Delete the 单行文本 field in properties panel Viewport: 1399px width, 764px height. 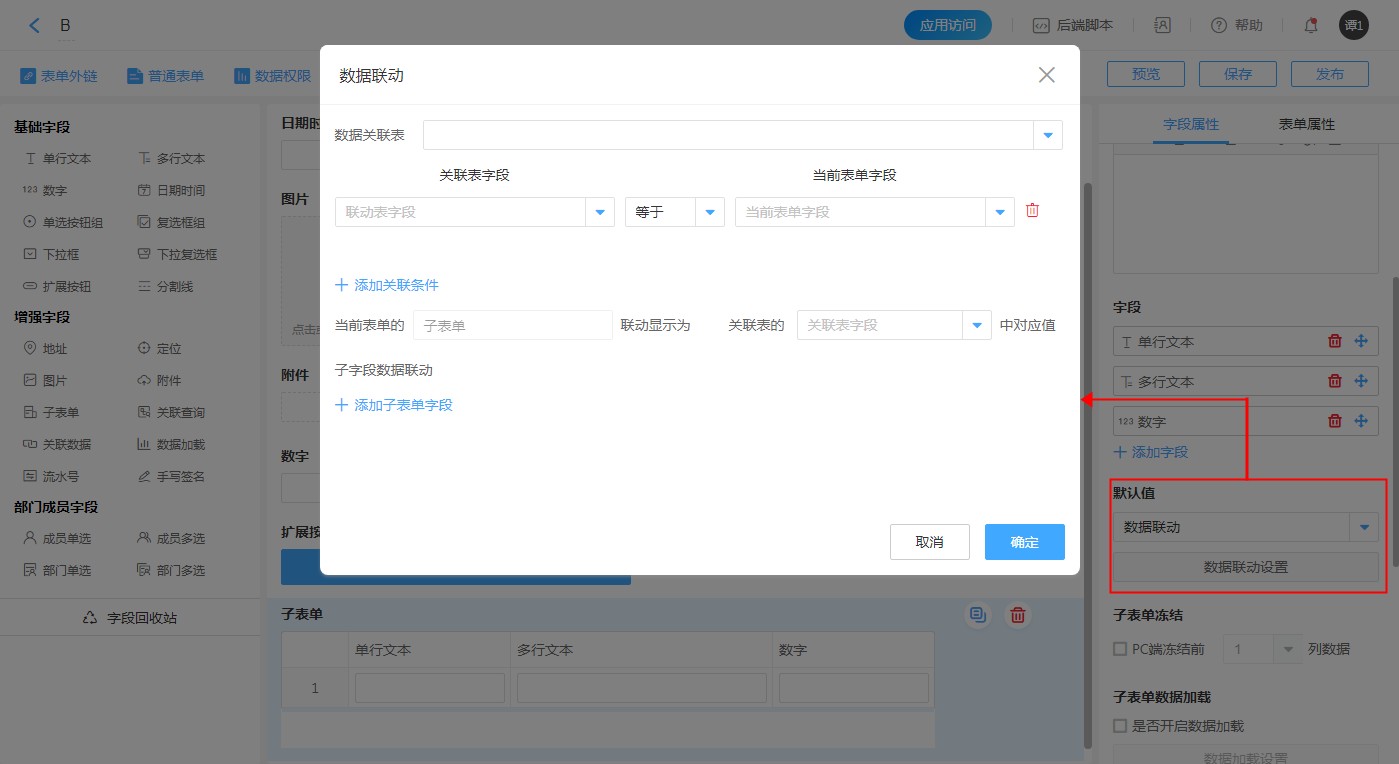(1334, 341)
